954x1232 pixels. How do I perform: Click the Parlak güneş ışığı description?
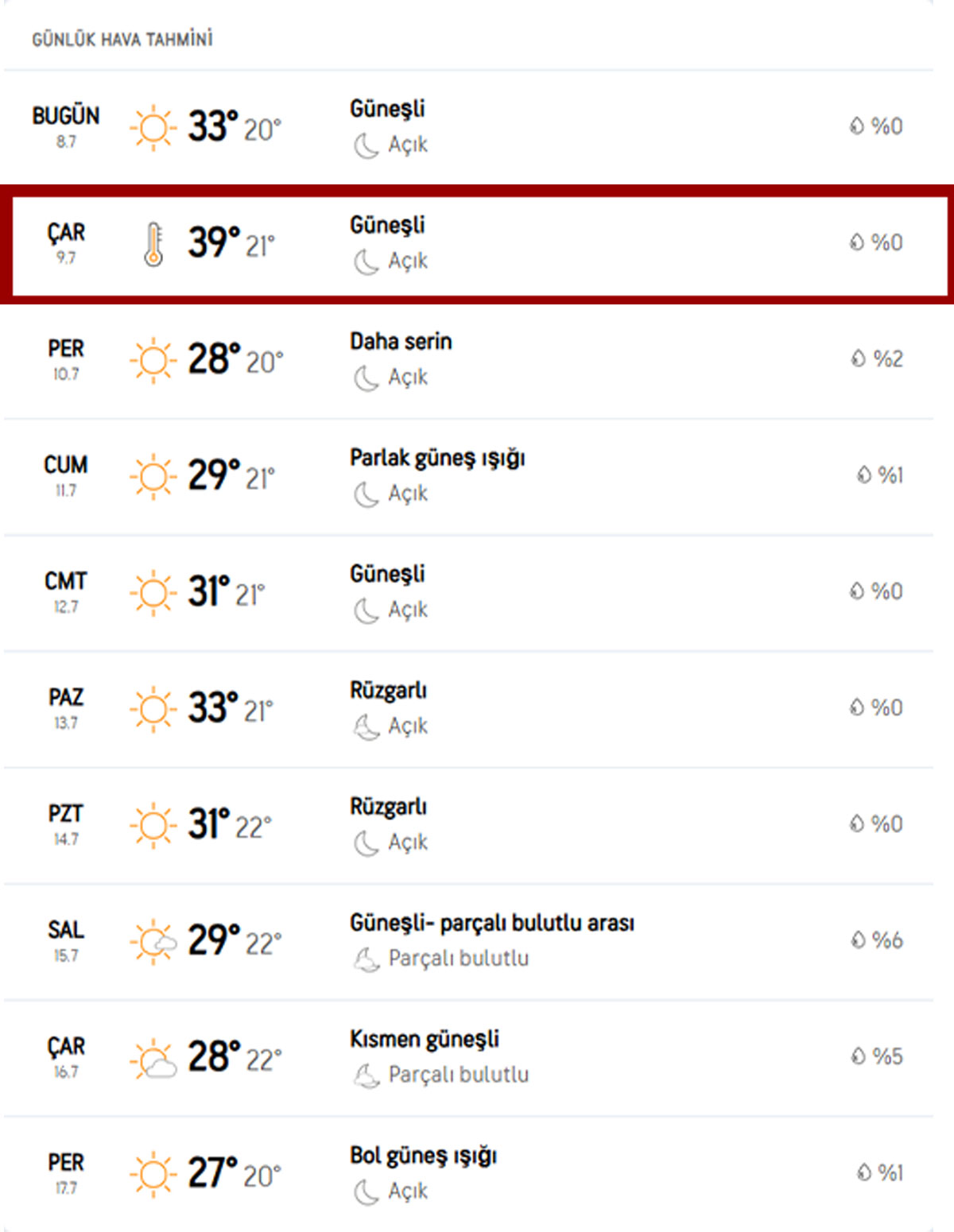coord(437,459)
